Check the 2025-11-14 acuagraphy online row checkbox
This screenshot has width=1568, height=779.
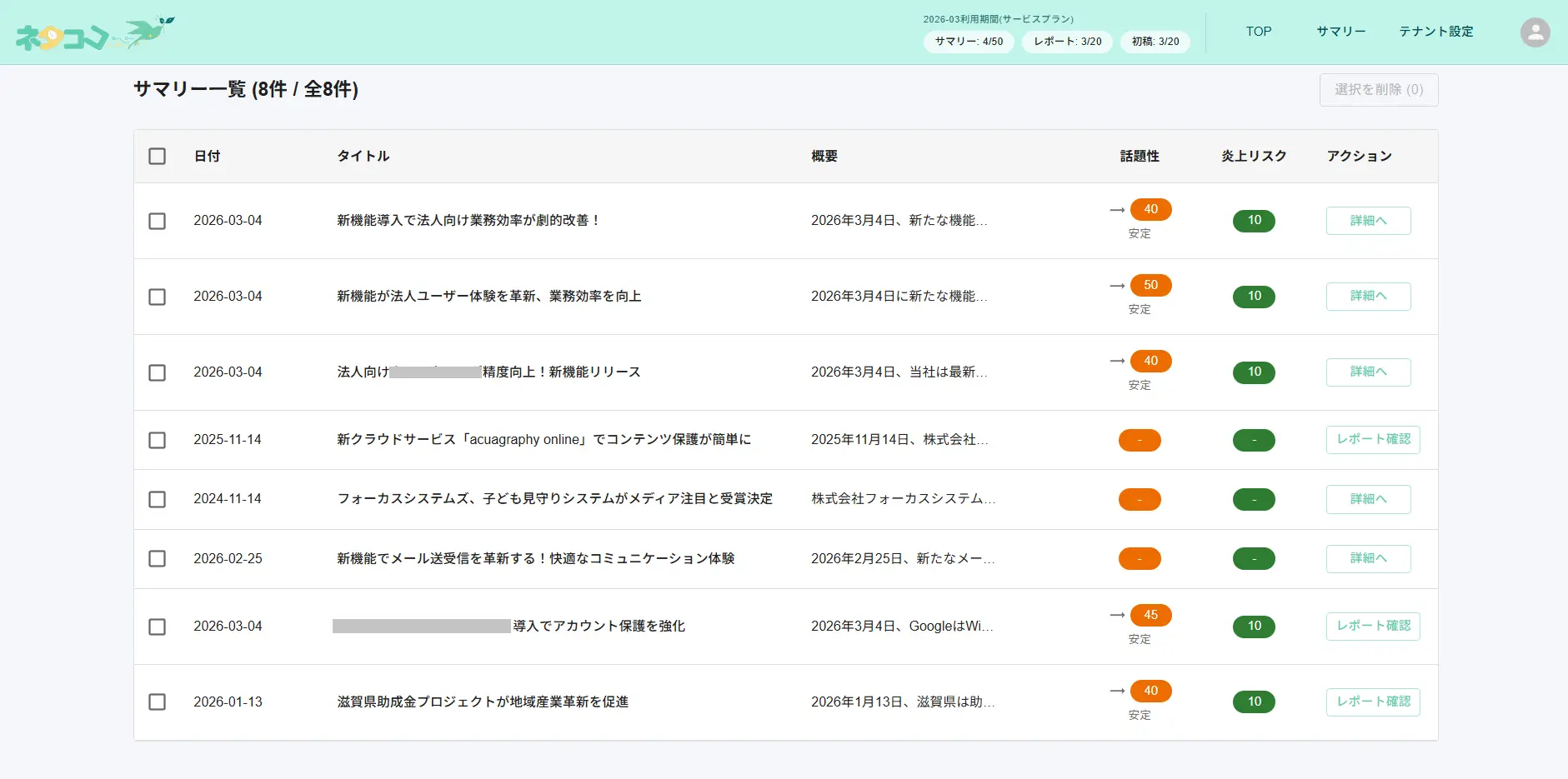point(157,440)
